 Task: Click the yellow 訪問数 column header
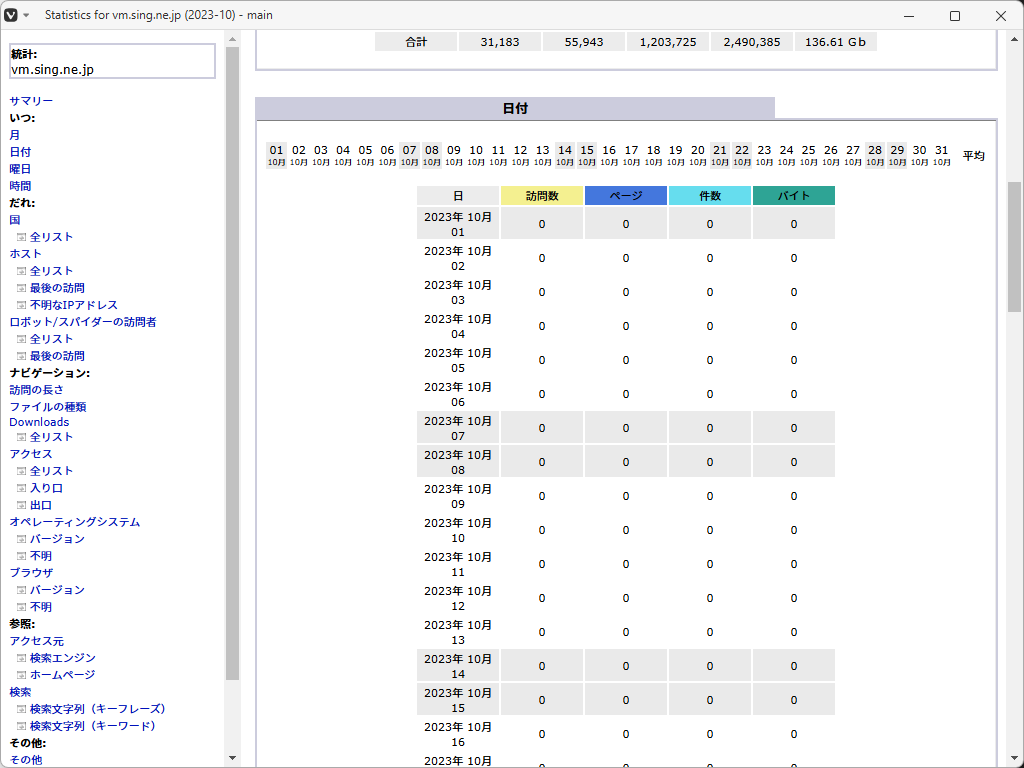click(542, 196)
